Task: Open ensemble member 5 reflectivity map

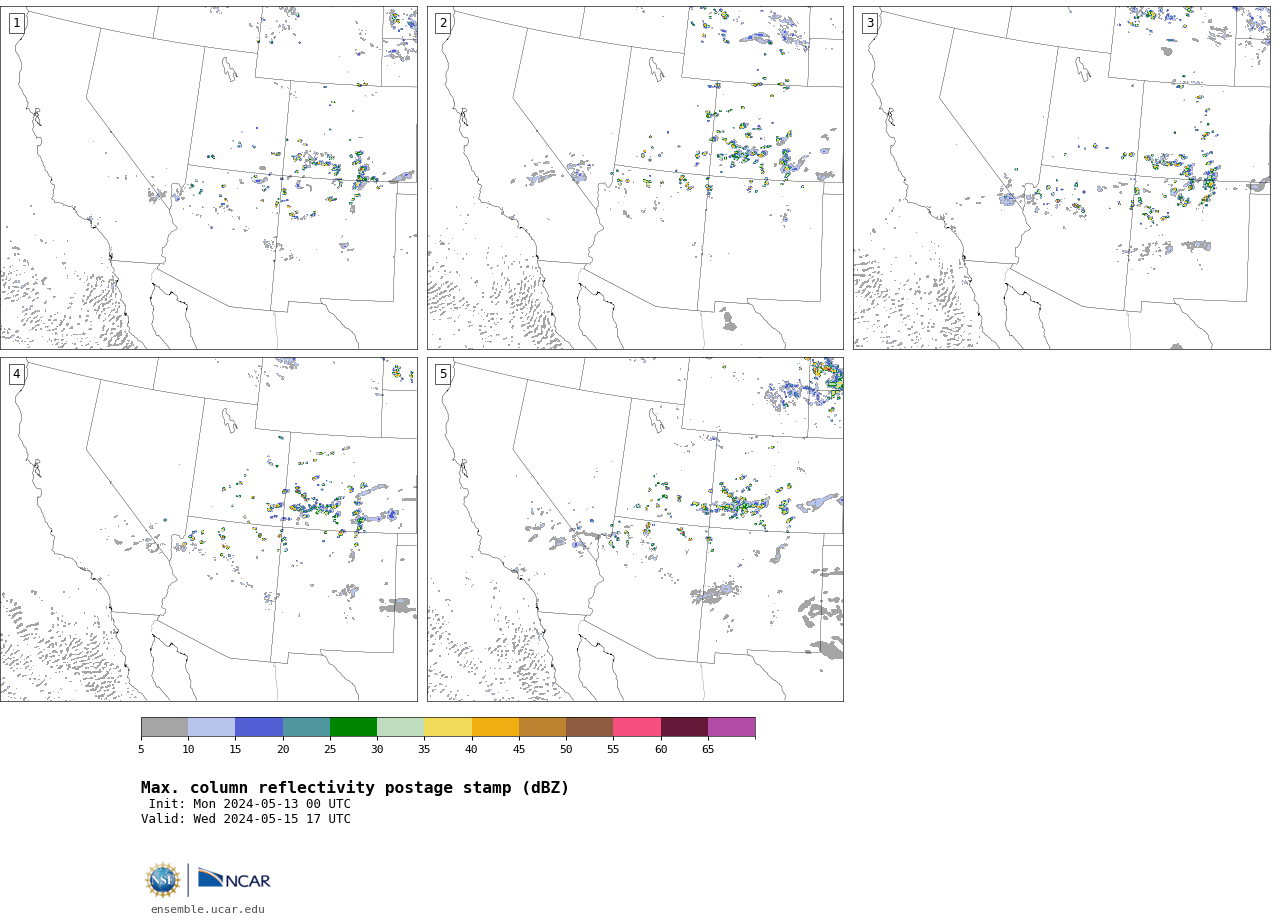Action: pyautogui.click(x=635, y=529)
